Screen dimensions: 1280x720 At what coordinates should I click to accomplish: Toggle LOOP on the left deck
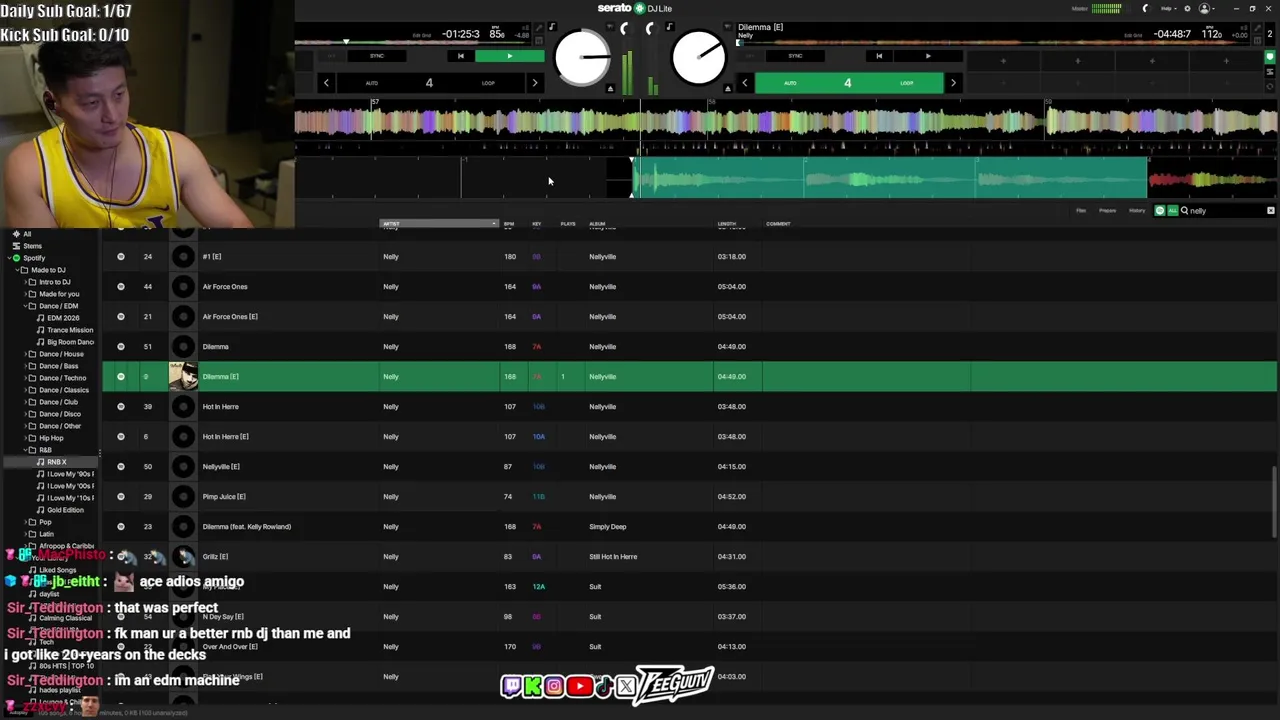[x=488, y=83]
